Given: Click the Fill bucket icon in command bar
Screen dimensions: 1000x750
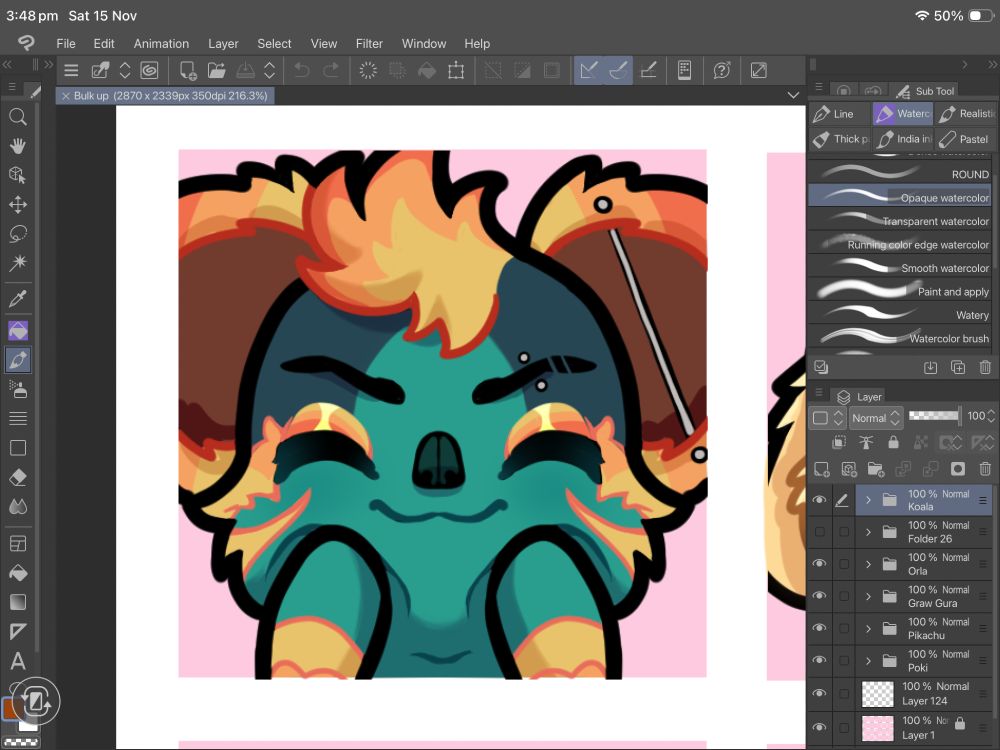Looking at the screenshot, I should [427, 70].
